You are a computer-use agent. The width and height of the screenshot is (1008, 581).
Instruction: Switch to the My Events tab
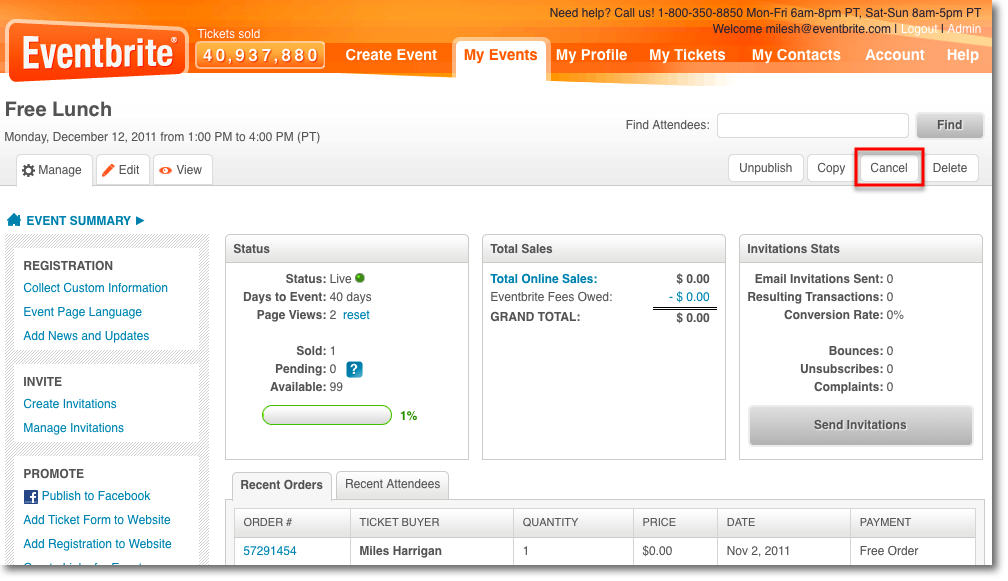click(500, 55)
